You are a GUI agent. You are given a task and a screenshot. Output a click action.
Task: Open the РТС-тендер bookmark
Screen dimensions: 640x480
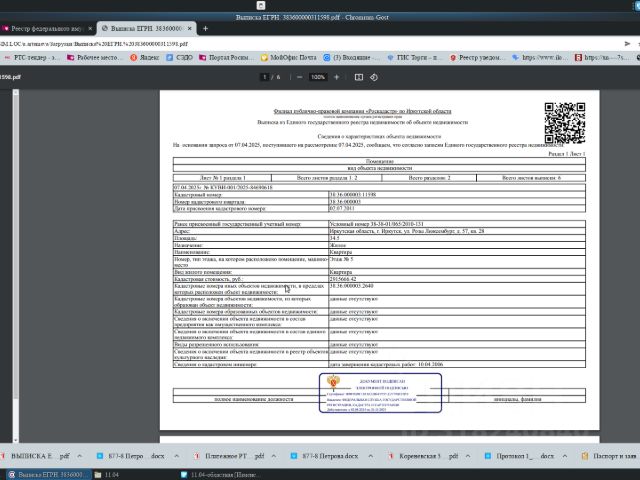32,58
